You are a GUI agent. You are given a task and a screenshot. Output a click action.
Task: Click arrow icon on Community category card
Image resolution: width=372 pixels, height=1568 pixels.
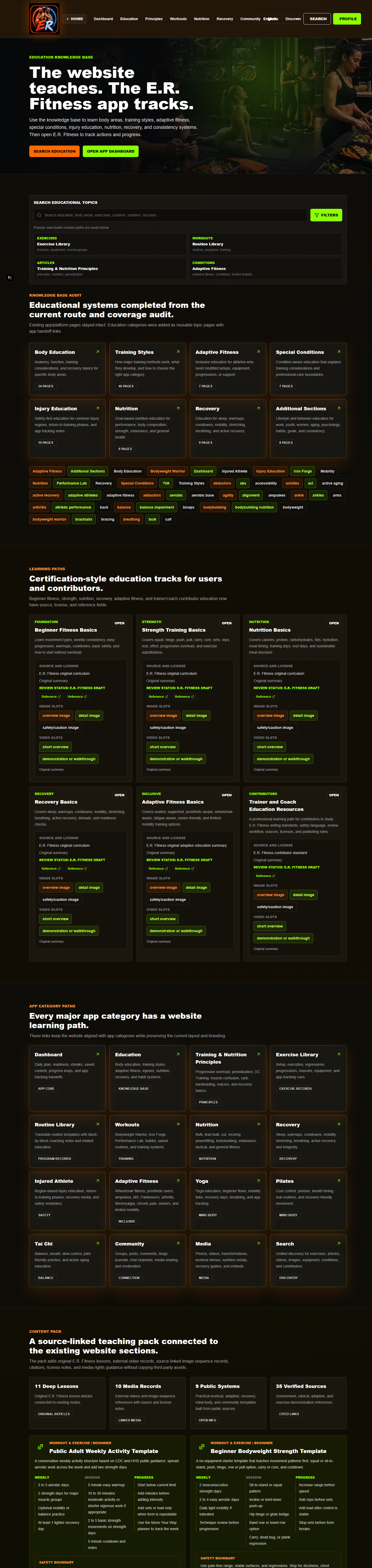[x=178, y=1244]
